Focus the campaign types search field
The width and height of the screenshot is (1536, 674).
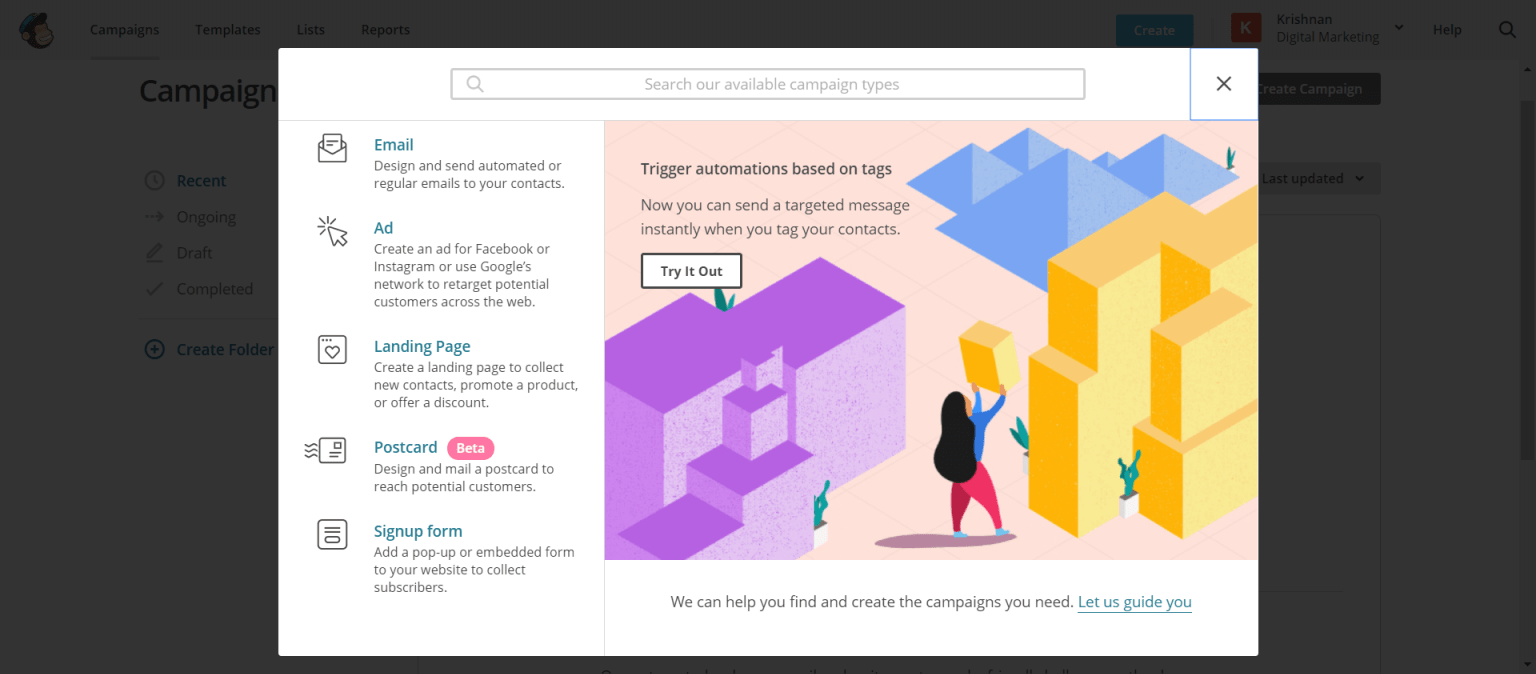pyautogui.click(x=770, y=84)
